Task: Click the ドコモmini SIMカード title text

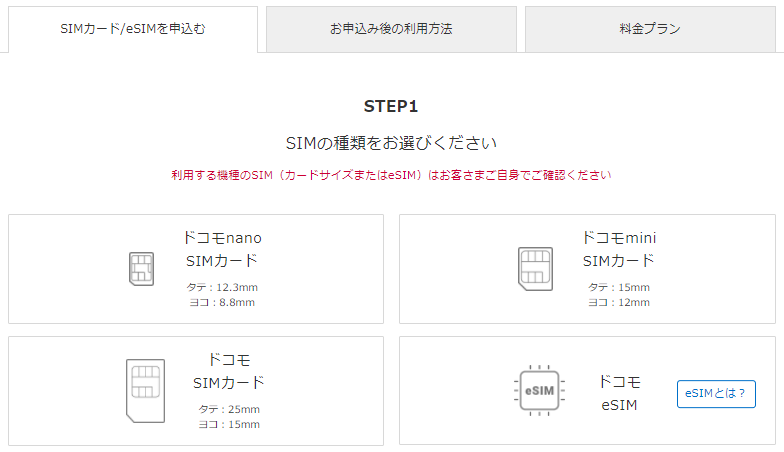Action: click(619, 249)
